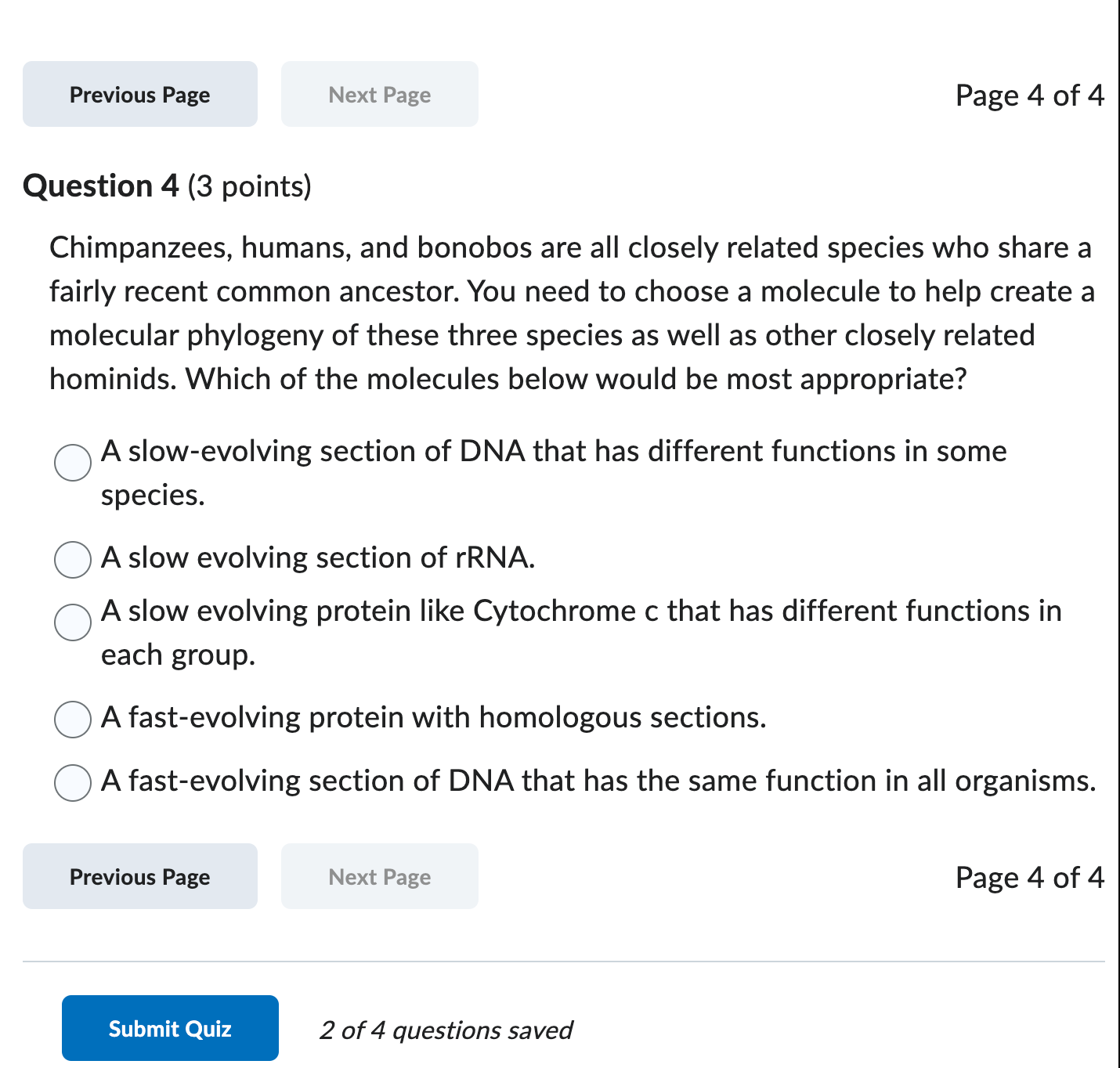Image resolution: width=1120 pixels, height=1068 pixels.
Task: Click the 'Question 4' heading
Action: pos(101,186)
